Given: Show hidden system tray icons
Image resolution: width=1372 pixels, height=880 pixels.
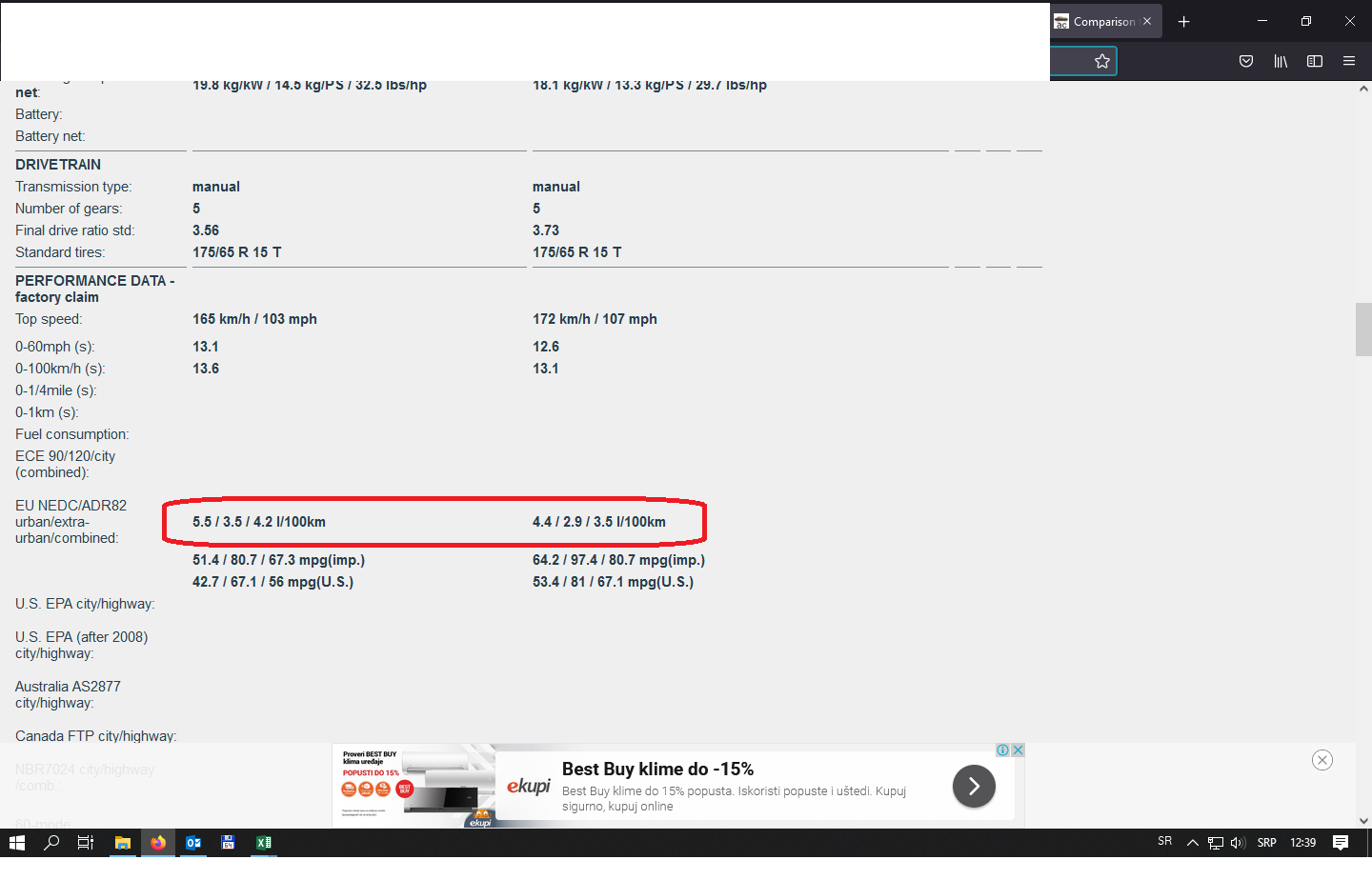Looking at the screenshot, I should click(x=1192, y=843).
